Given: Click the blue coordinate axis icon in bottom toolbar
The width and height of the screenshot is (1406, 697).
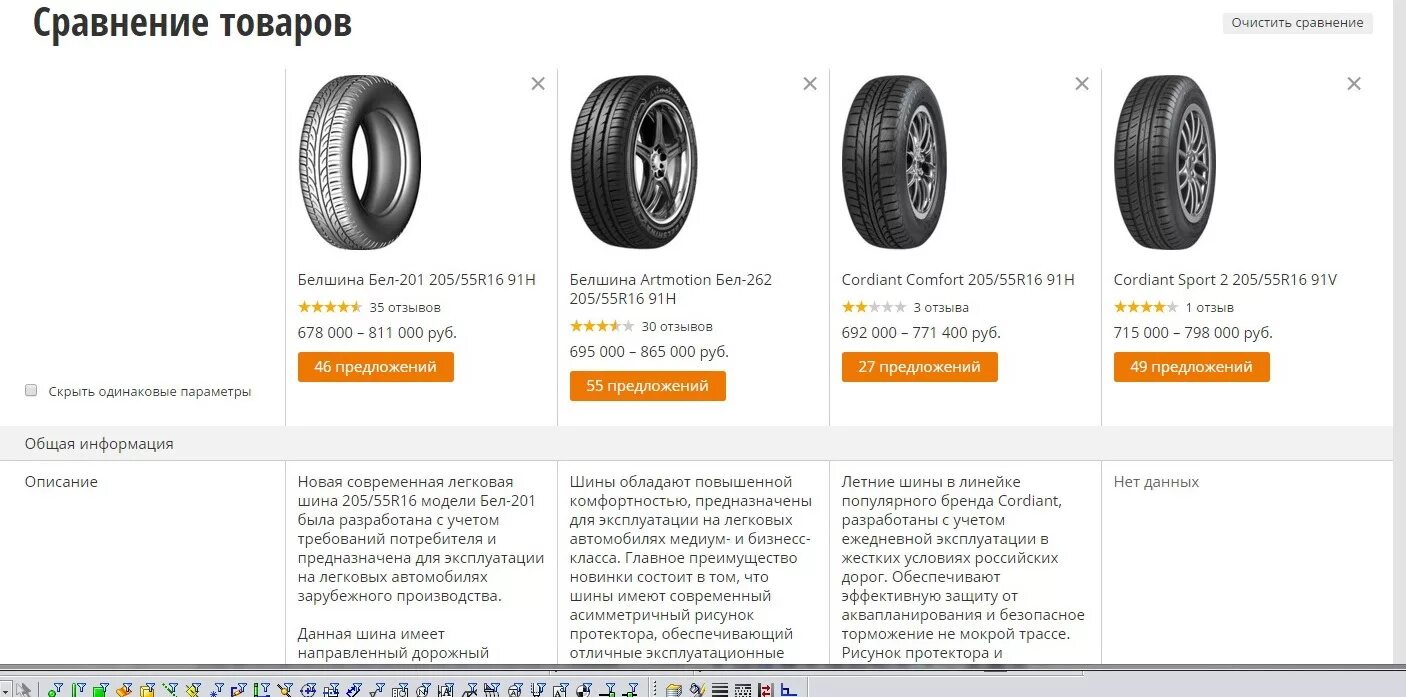Looking at the screenshot, I should pos(788,689).
